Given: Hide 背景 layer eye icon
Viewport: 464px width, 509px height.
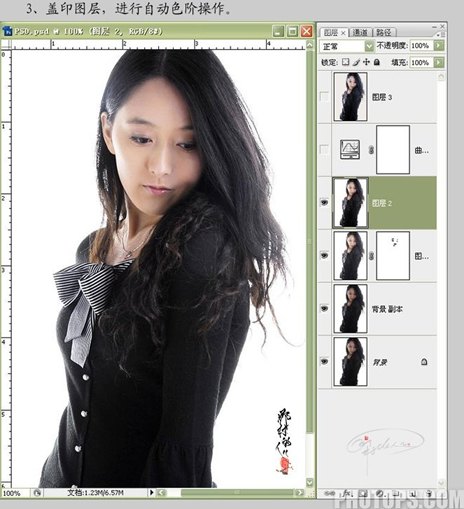Looking at the screenshot, I should 324,361.
